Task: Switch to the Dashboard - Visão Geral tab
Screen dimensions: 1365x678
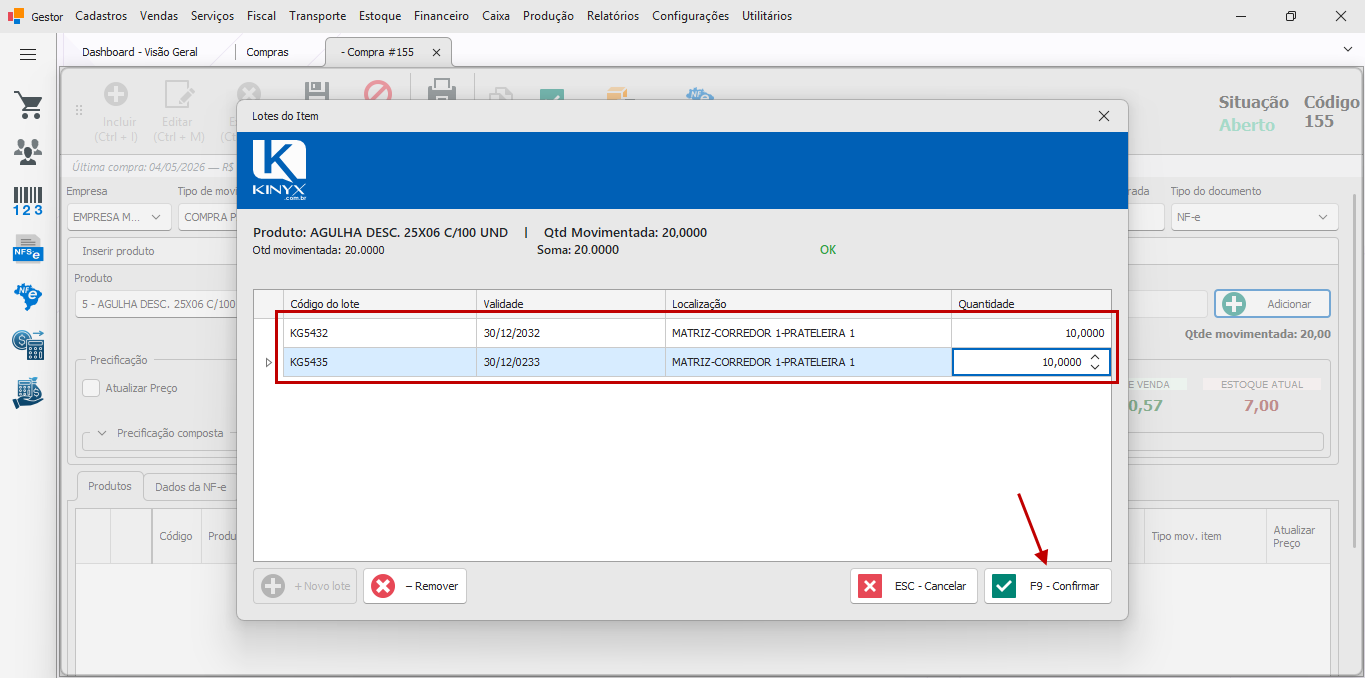Action: (140, 52)
